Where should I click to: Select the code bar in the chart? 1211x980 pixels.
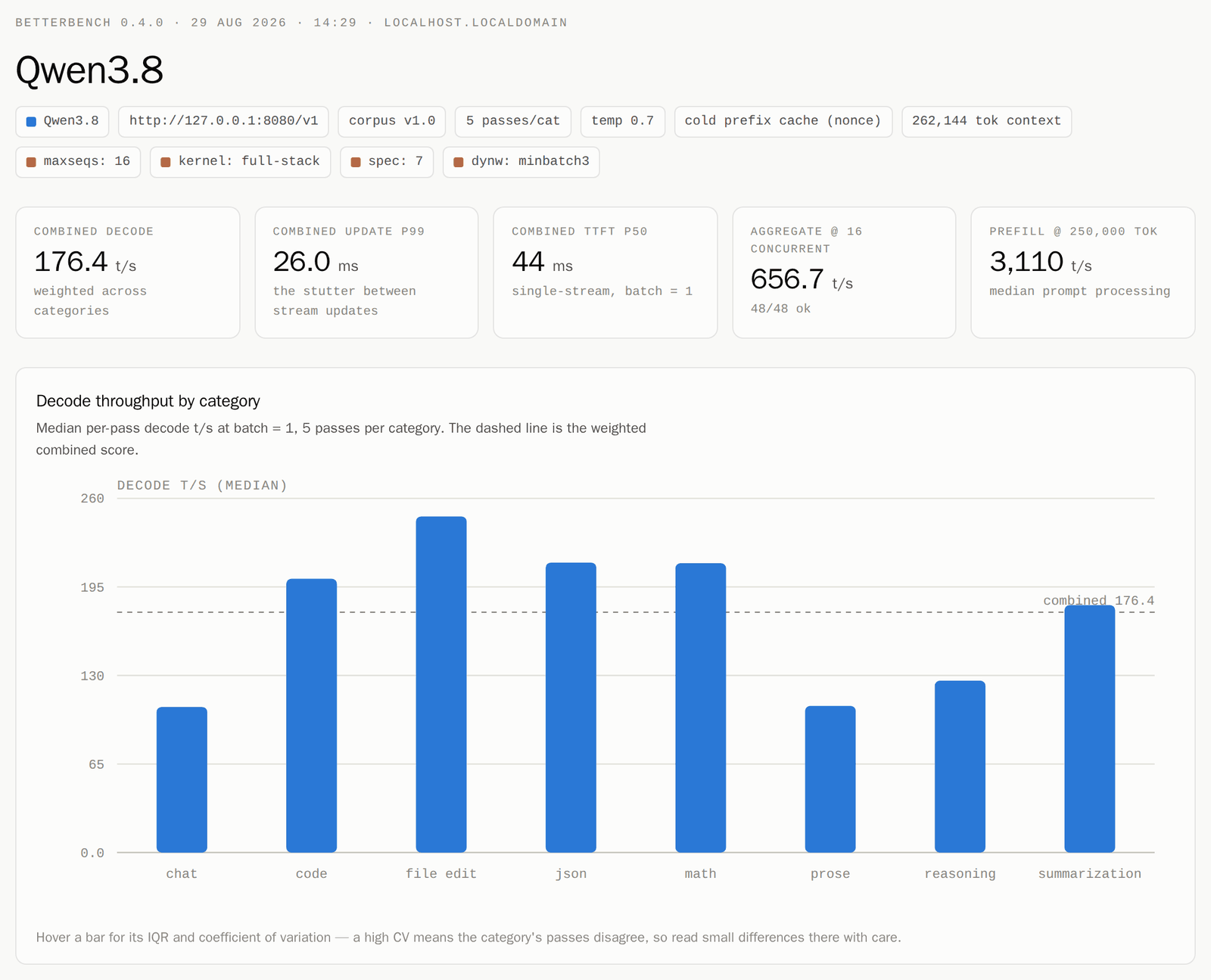point(312,716)
